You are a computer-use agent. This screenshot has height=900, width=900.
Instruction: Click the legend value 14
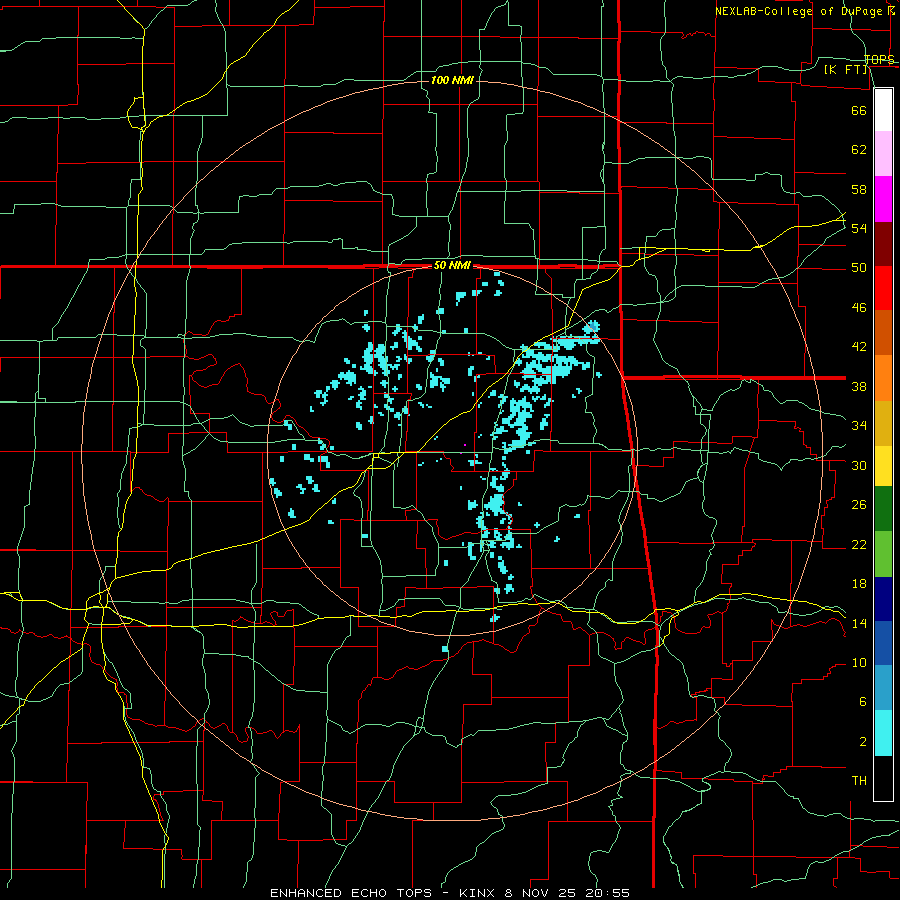(859, 623)
